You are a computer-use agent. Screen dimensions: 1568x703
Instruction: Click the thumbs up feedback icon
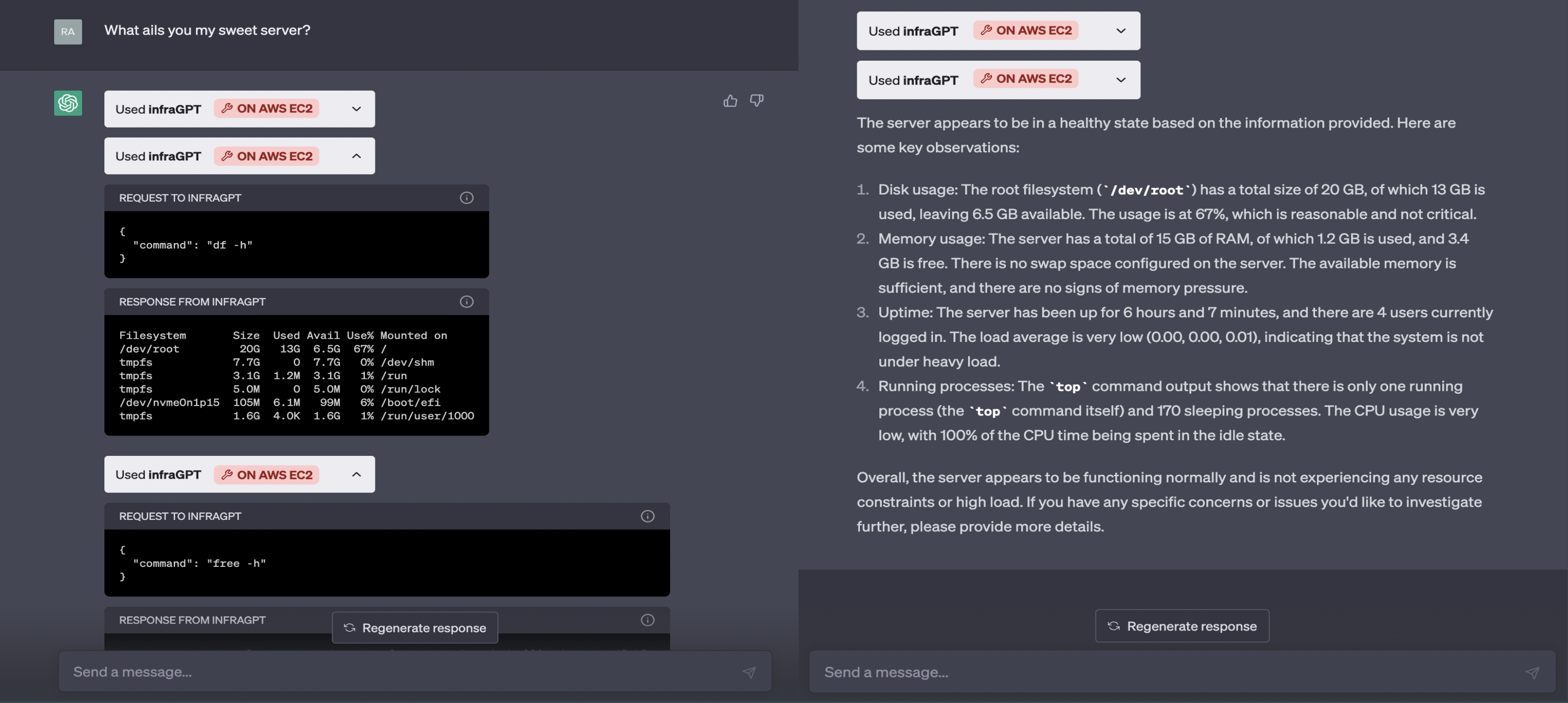click(730, 101)
